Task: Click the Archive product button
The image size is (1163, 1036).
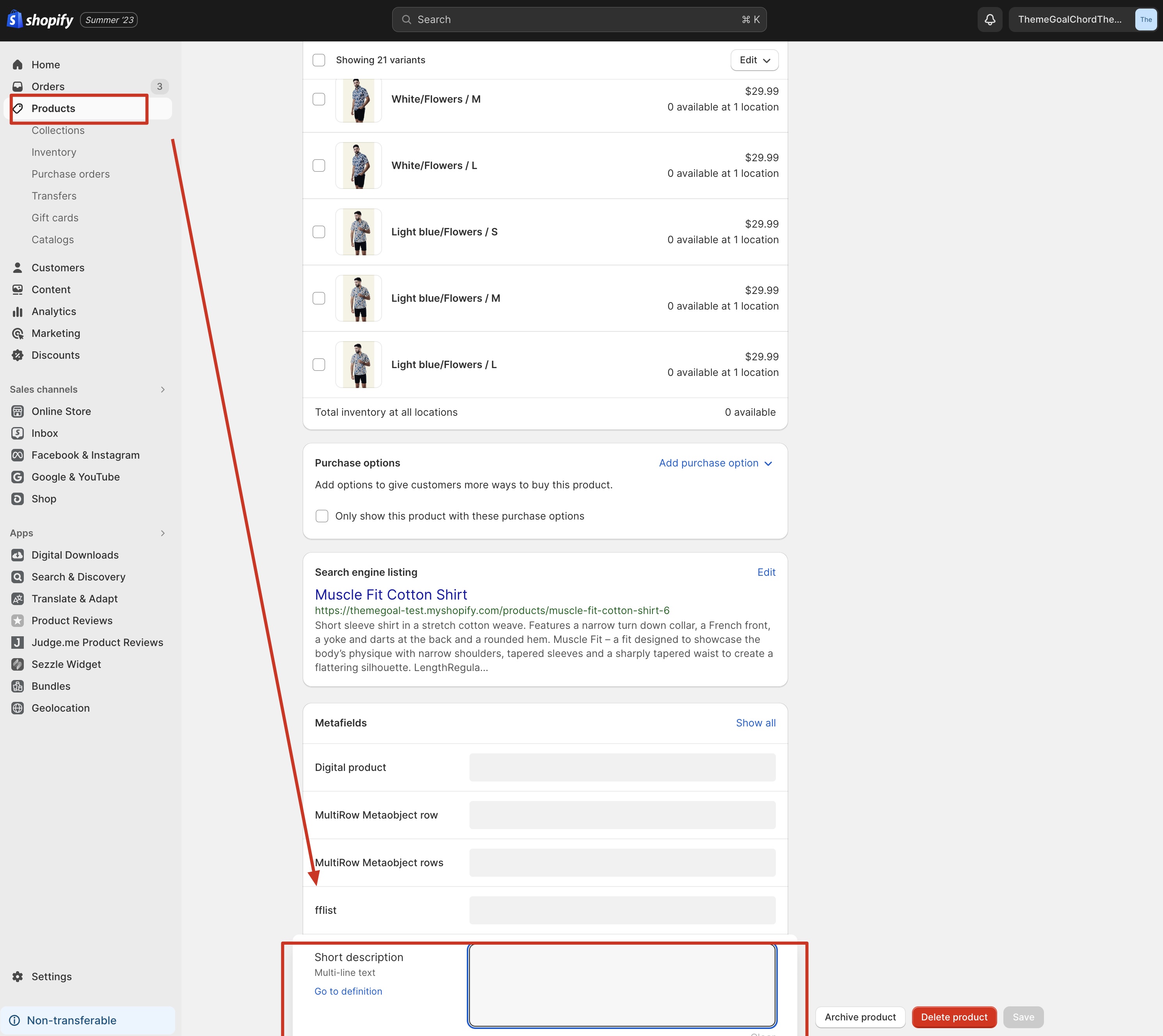Action: pyautogui.click(x=860, y=1017)
